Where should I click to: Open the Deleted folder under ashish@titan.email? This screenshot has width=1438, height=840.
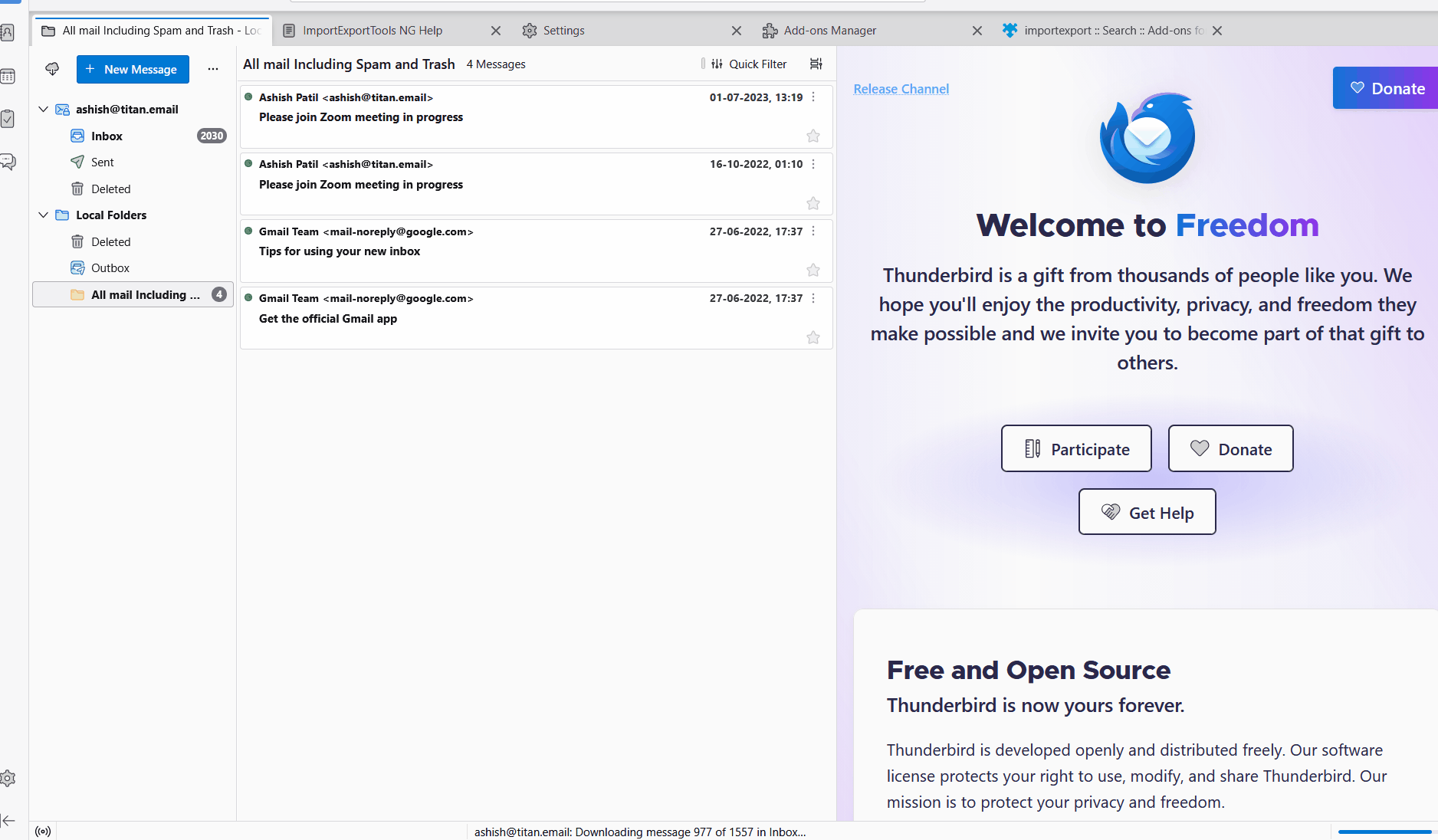tap(133, 189)
